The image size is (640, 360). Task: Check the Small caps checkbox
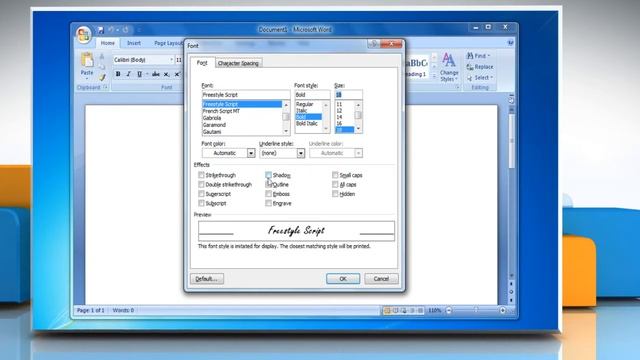pos(335,175)
